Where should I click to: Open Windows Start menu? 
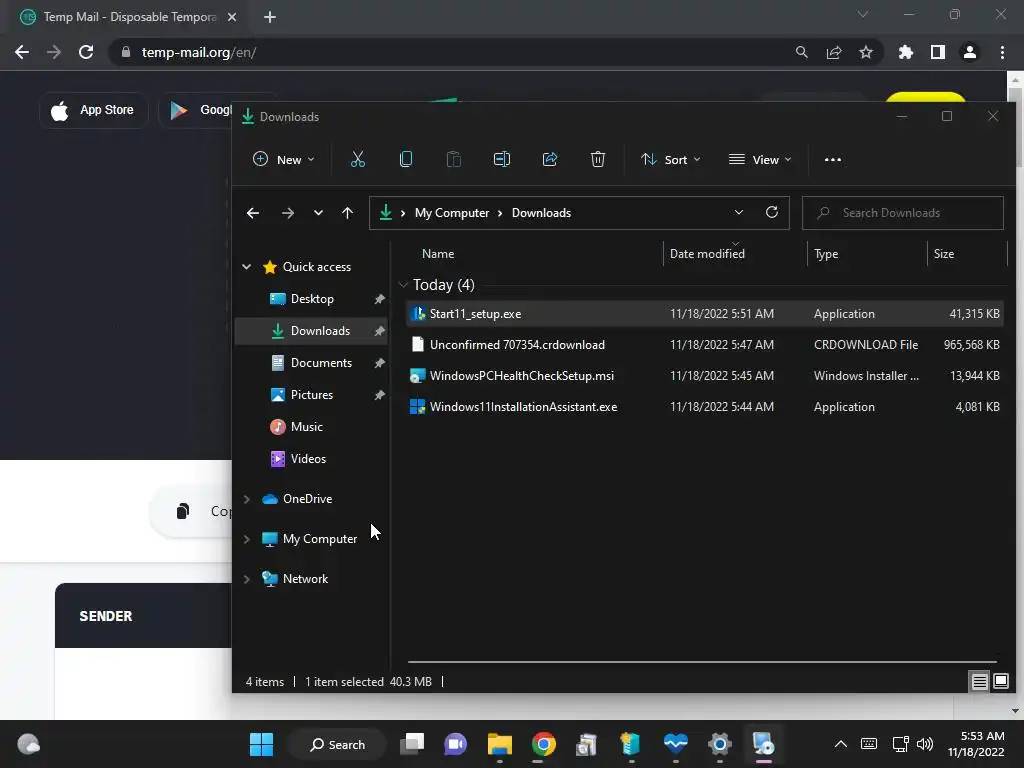click(x=261, y=744)
